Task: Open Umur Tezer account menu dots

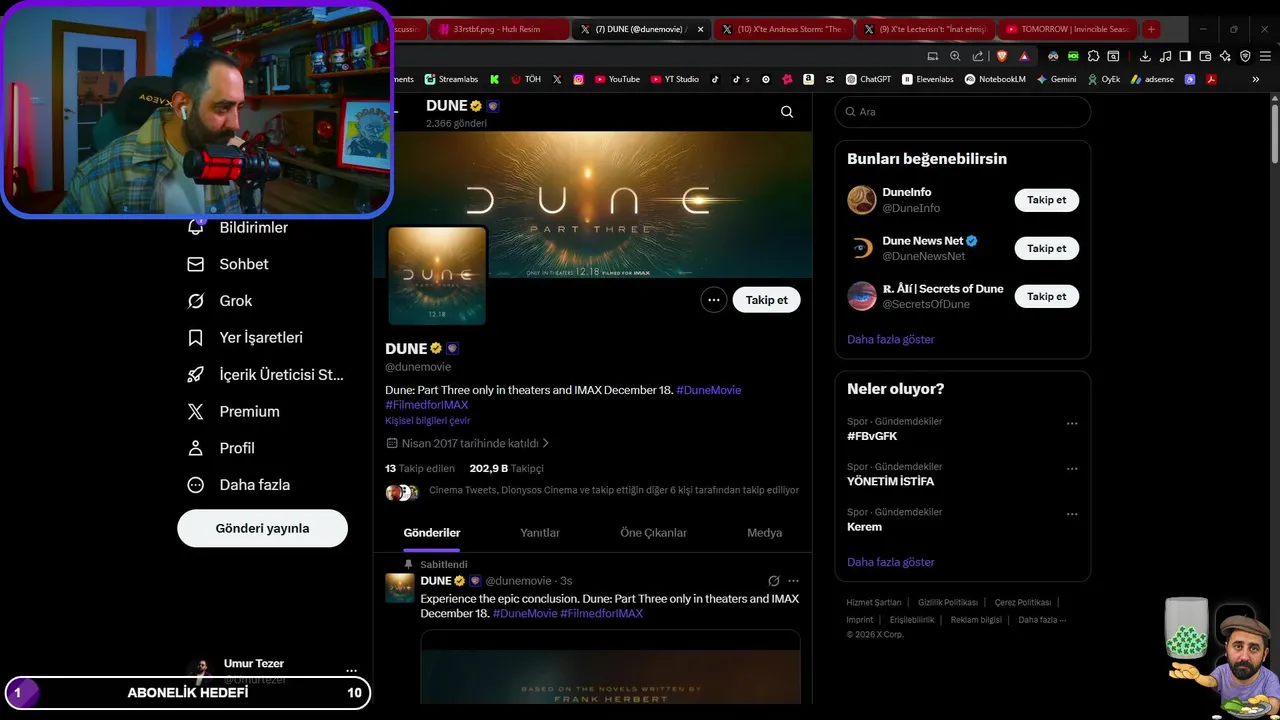Action: coord(351,671)
